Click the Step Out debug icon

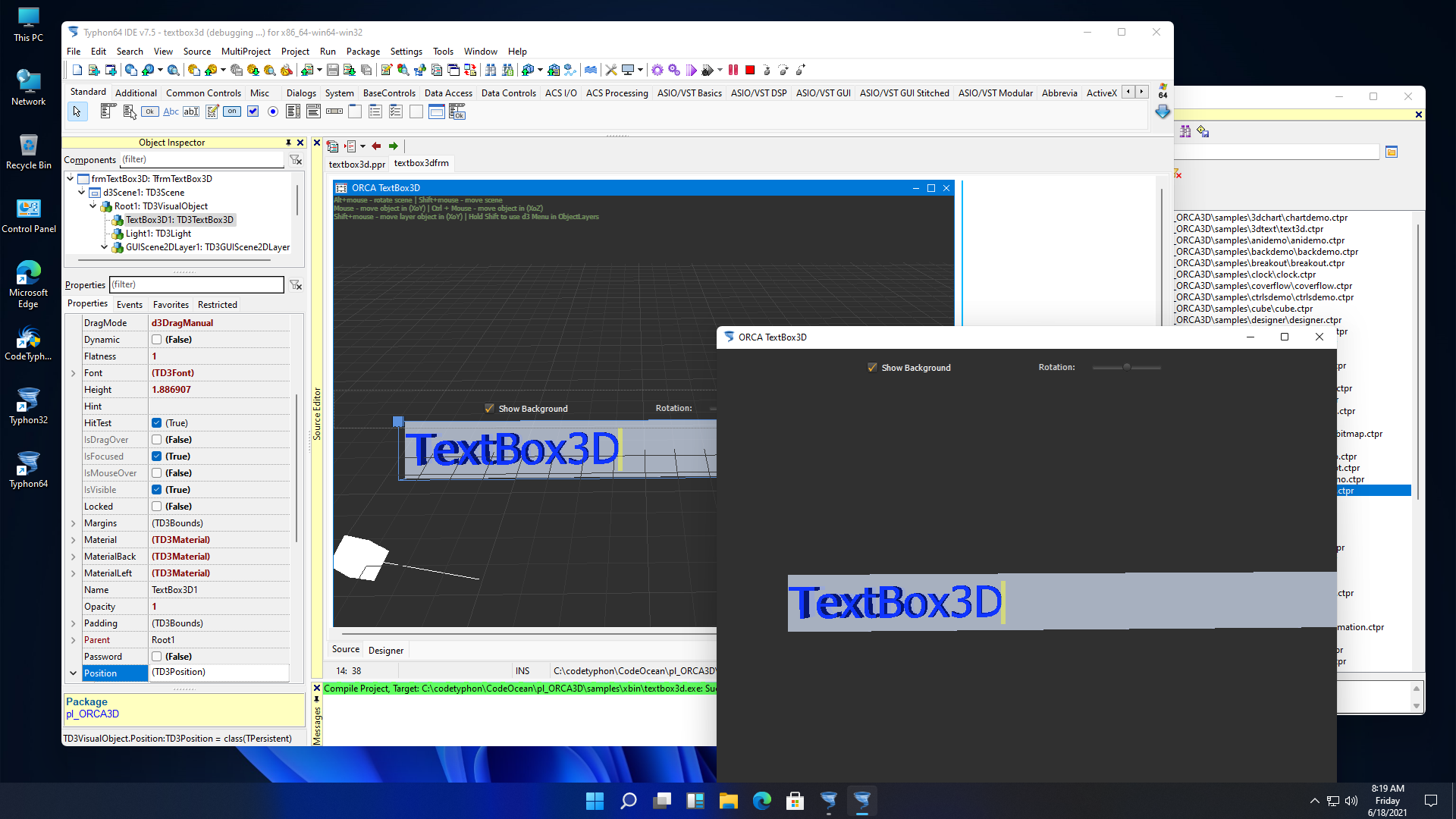(x=800, y=71)
